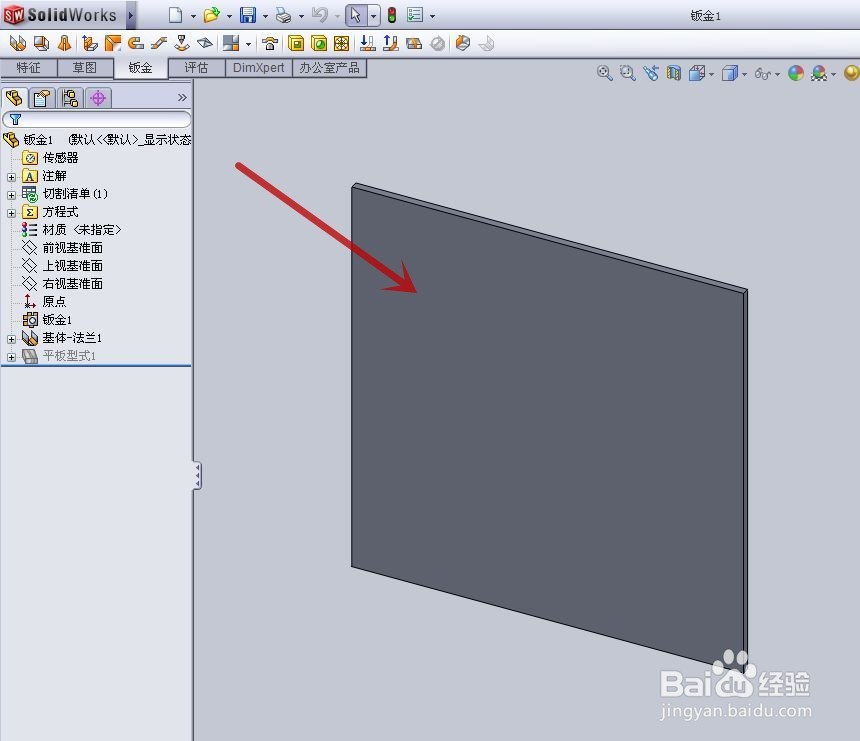Click the Convert to Sheet Metal tool
The width and height of the screenshot is (860, 741).
pos(41,43)
